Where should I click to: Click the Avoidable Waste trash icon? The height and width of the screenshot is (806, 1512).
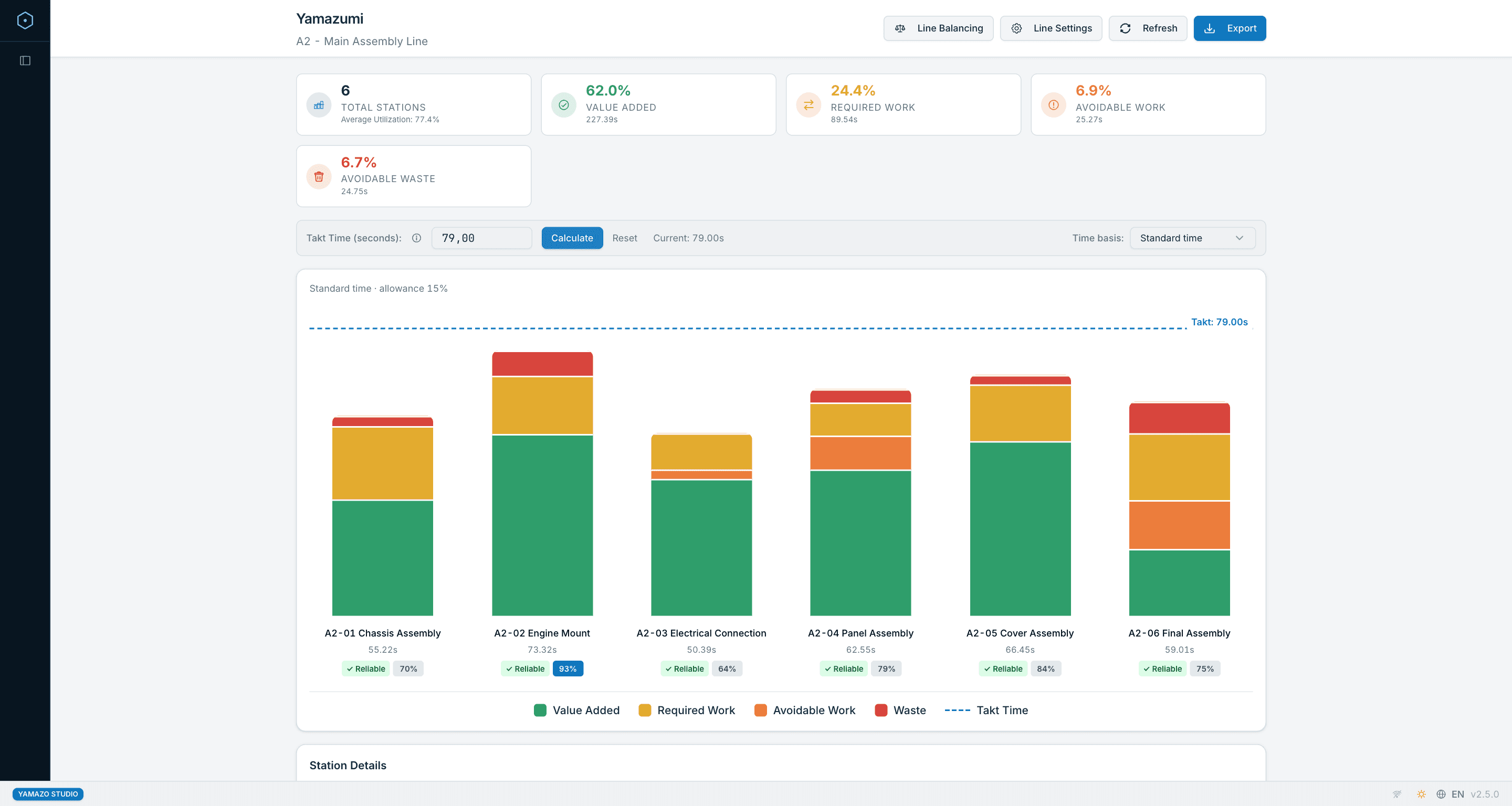(x=319, y=176)
